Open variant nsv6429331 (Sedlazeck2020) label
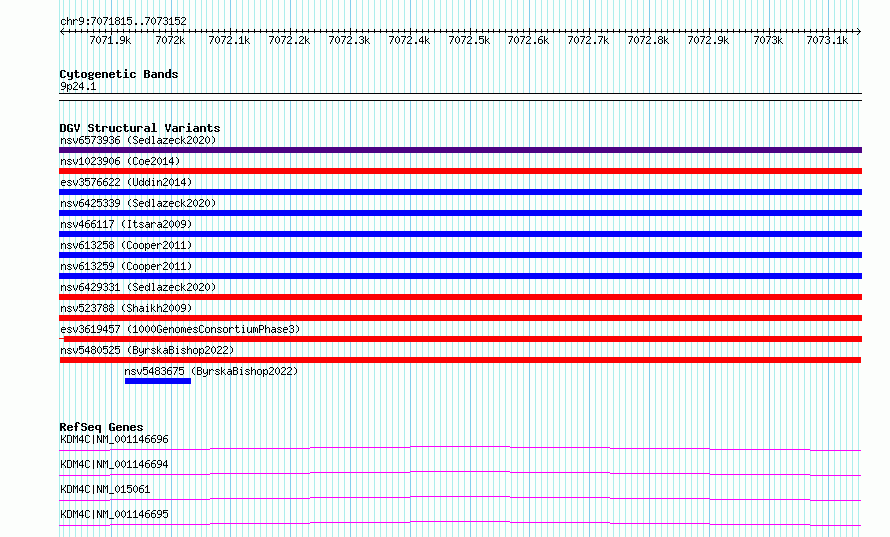Image resolution: width=890 pixels, height=537 pixels. pyautogui.click(x=138, y=287)
